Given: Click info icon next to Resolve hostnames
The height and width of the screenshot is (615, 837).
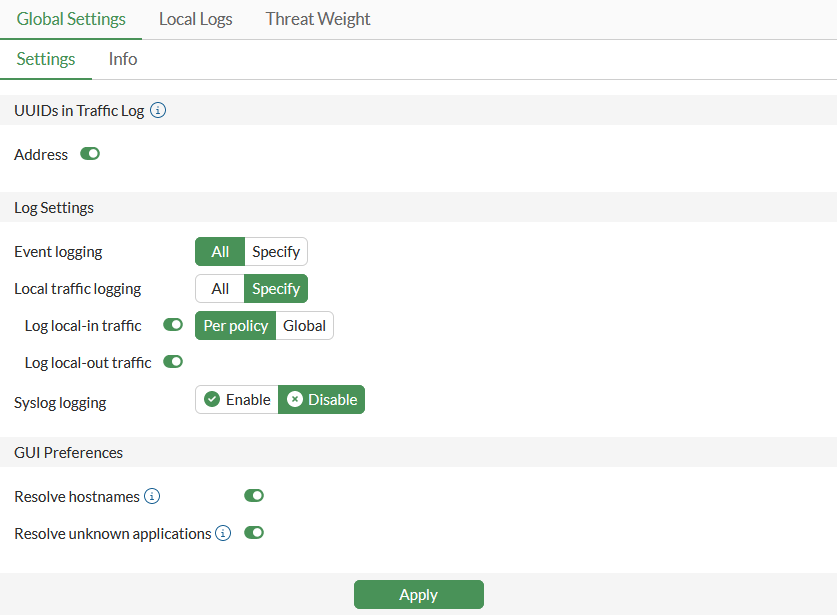Looking at the screenshot, I should [x=152, y=496].
